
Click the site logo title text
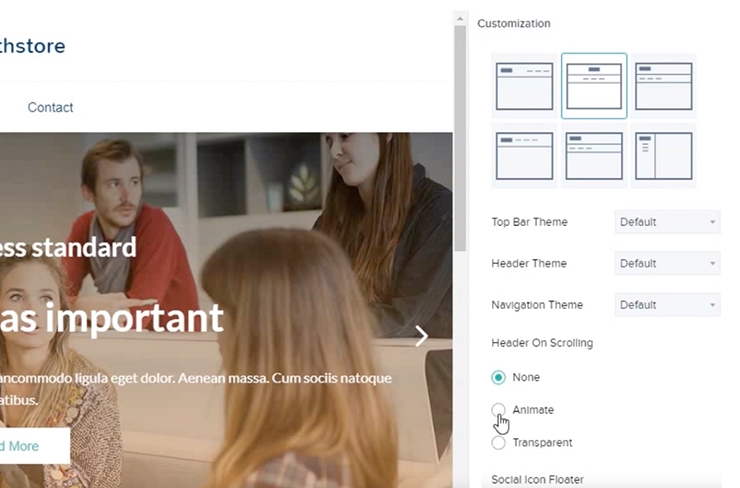pos(32,46)
